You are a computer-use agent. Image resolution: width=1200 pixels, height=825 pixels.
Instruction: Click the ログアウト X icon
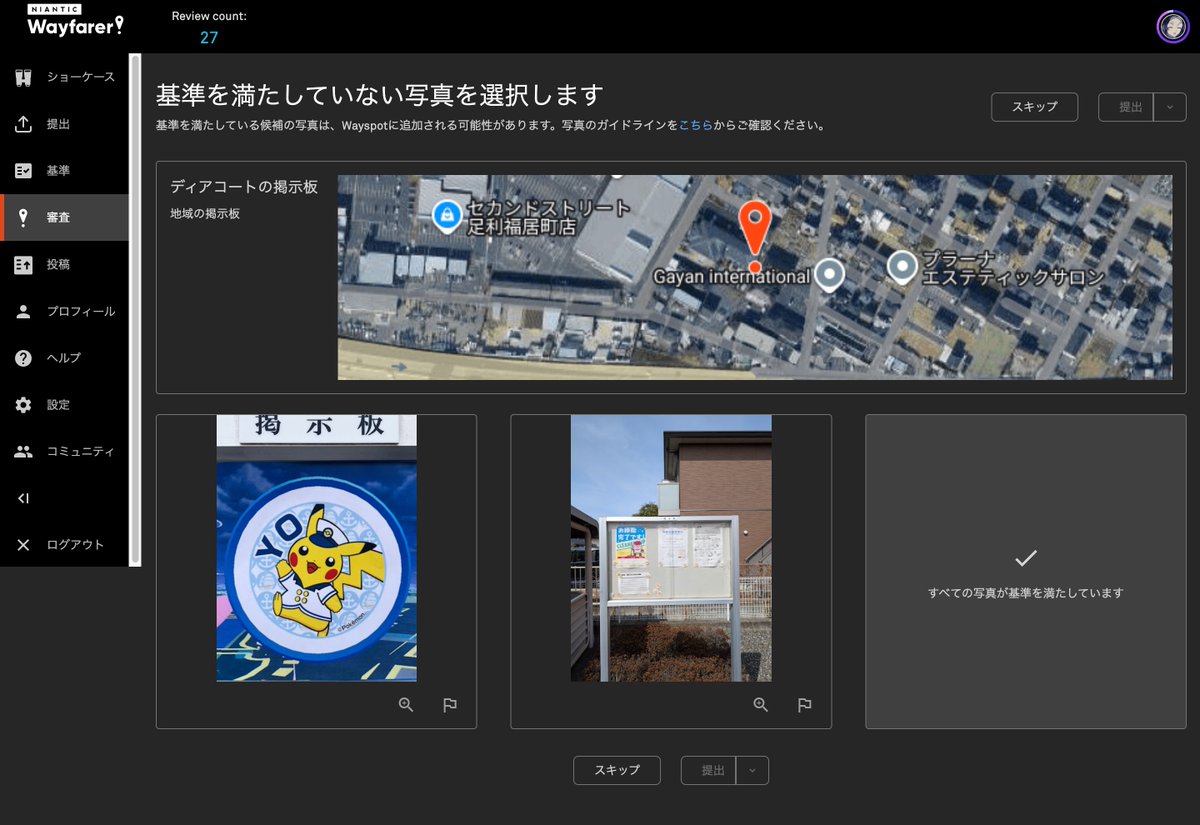coord(24,545)
